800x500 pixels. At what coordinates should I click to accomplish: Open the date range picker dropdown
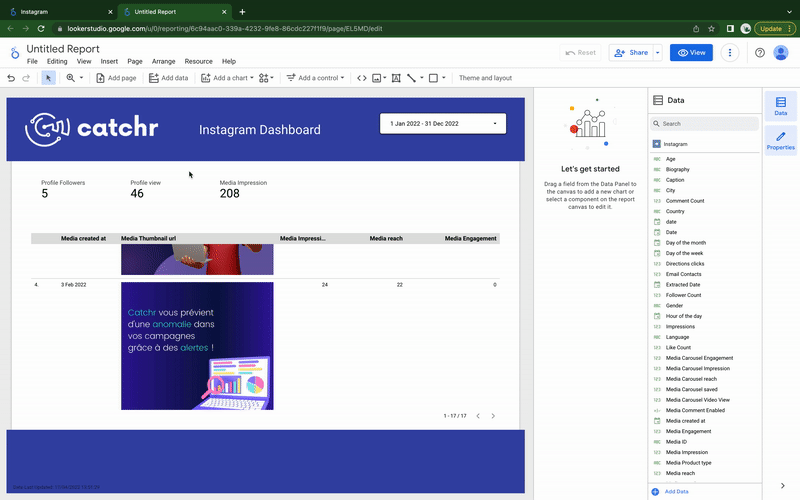click(443, 124)
